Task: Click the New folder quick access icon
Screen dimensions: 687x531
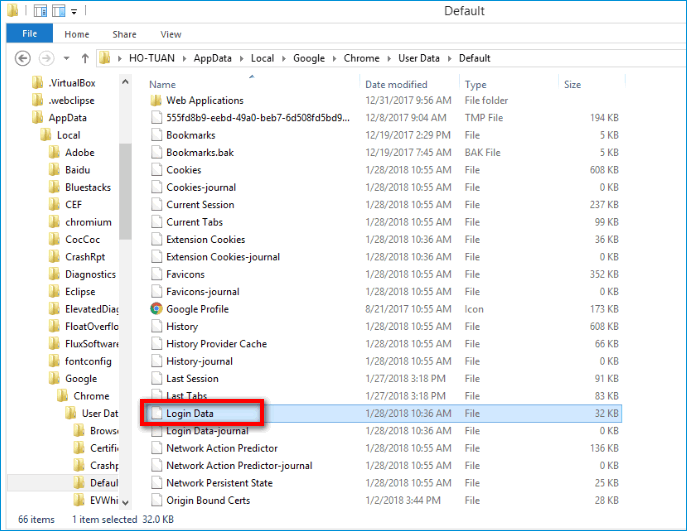Action: click(x=58, y=11)
